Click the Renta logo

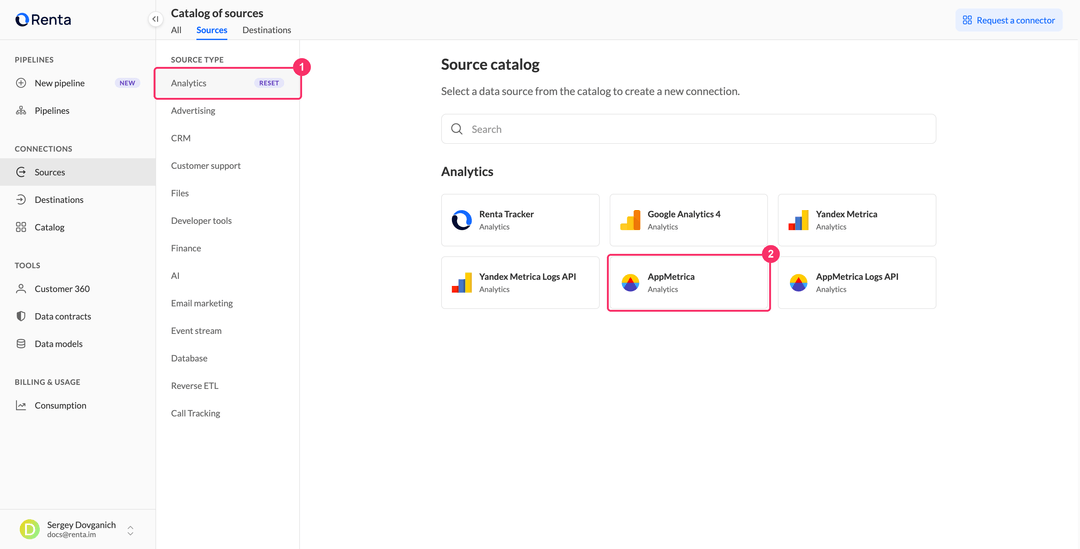[43, 20]
